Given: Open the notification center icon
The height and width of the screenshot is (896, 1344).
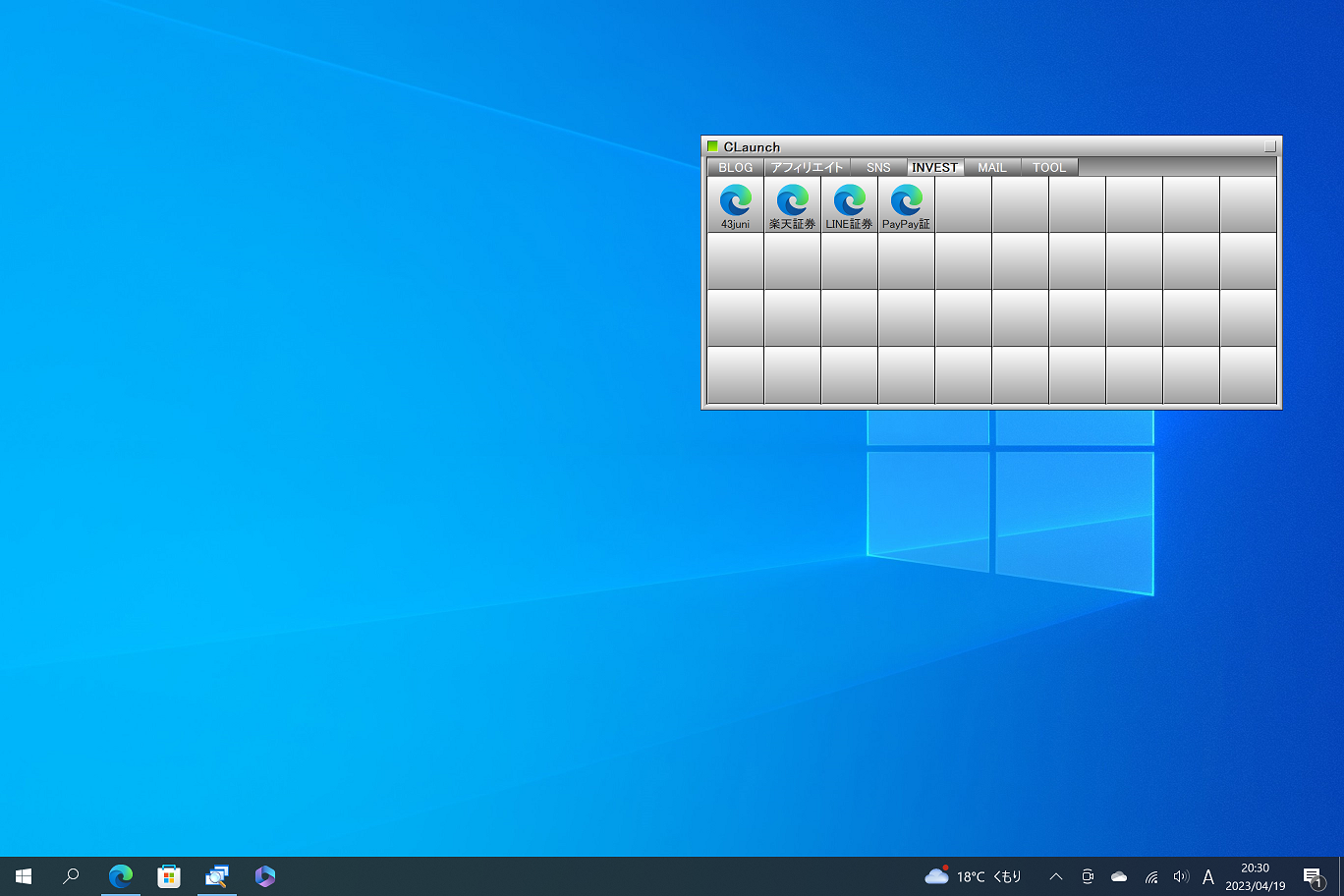Looking at the screenshot, I should click(x=1313, y=876).
